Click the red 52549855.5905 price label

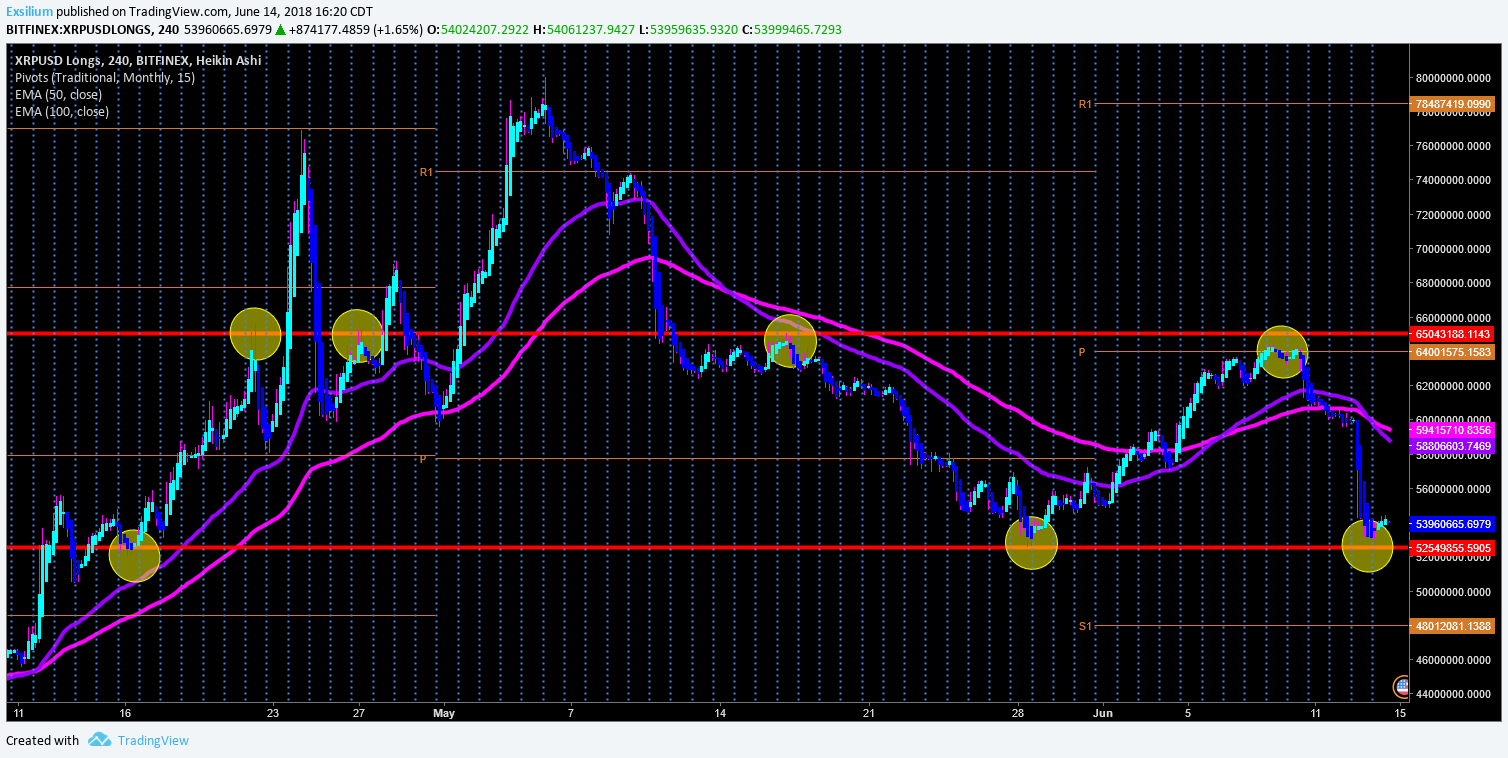point(1453,548)
